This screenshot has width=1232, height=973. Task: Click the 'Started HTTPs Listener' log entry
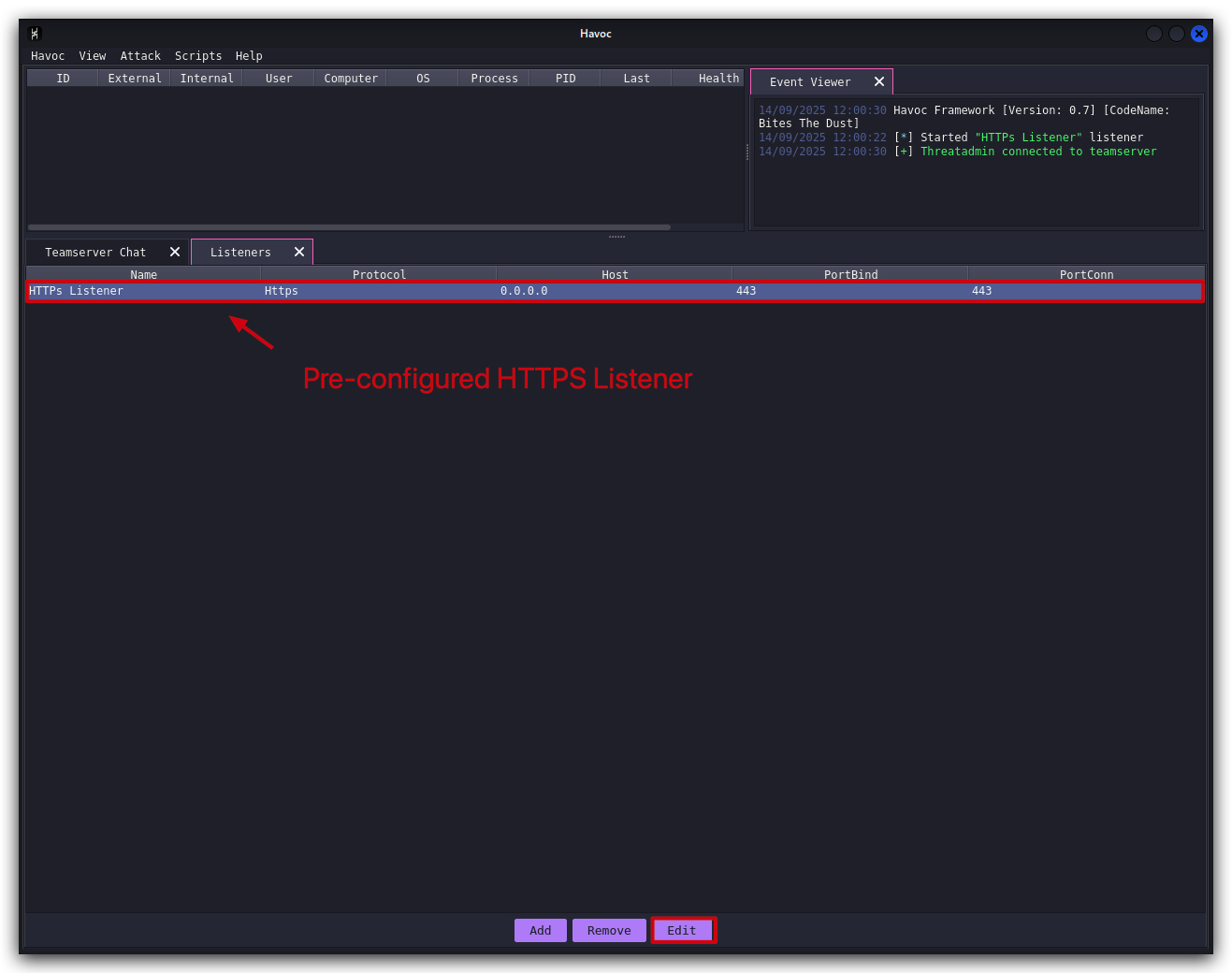coord(950,138)
